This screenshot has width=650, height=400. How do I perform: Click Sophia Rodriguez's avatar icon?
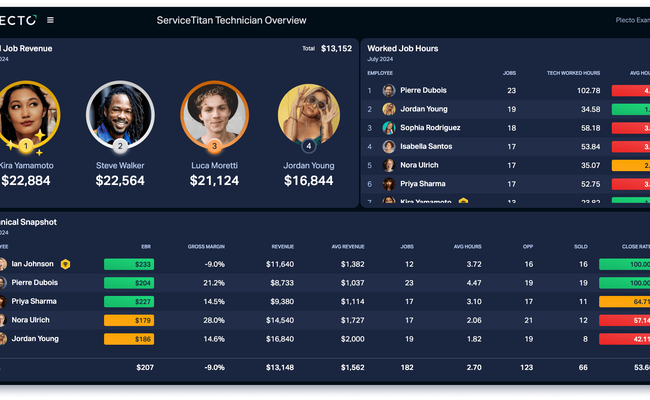click(x=389, y=128)
